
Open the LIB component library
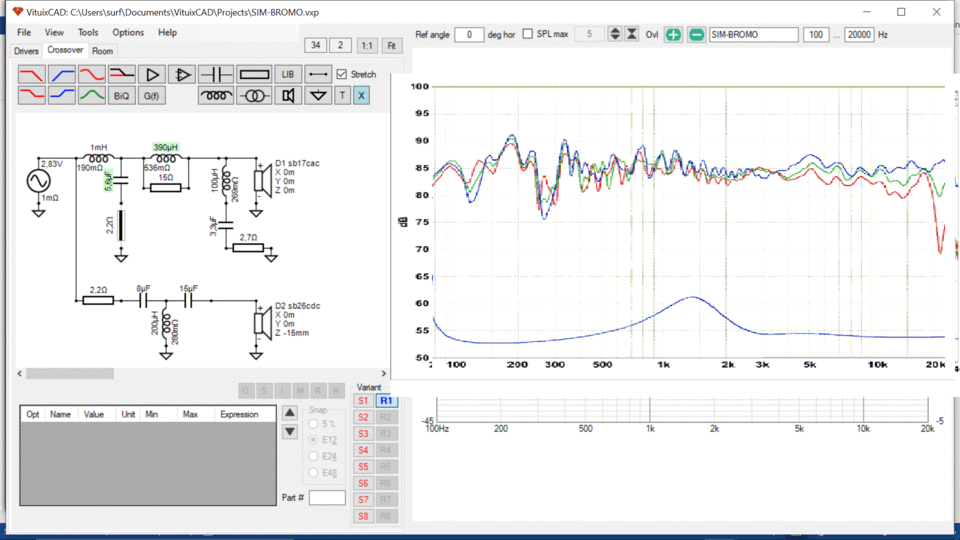288,75
